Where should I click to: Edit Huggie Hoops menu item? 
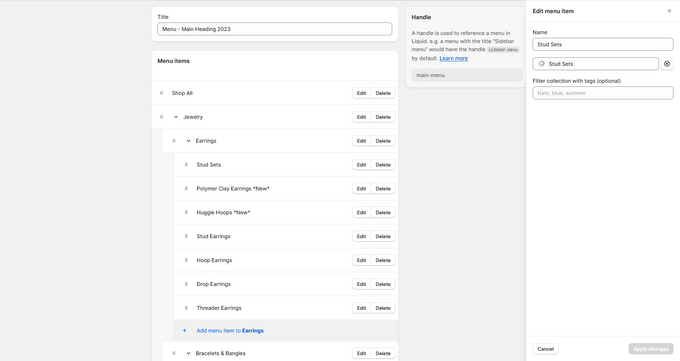(x=361, y=212)
